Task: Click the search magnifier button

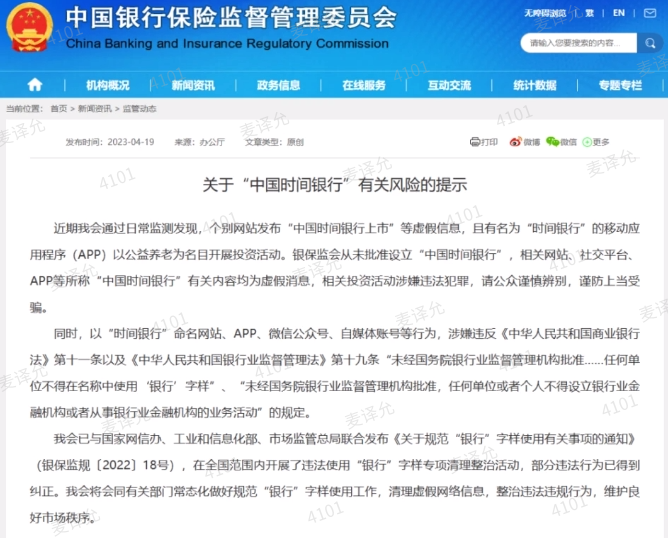Action: coord(650,43)
